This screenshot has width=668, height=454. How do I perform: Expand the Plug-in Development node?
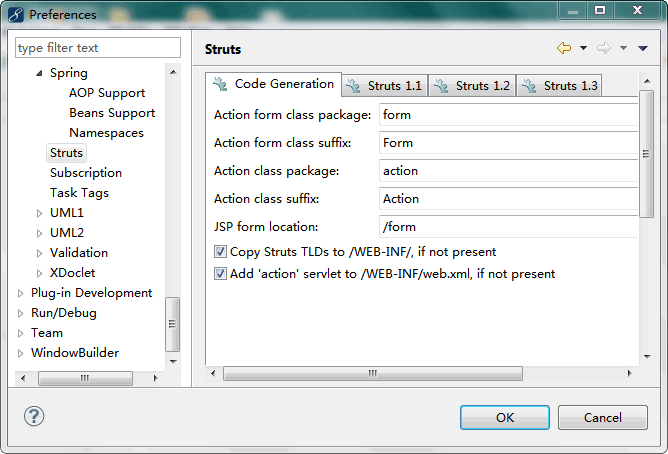tap(20, 293)
